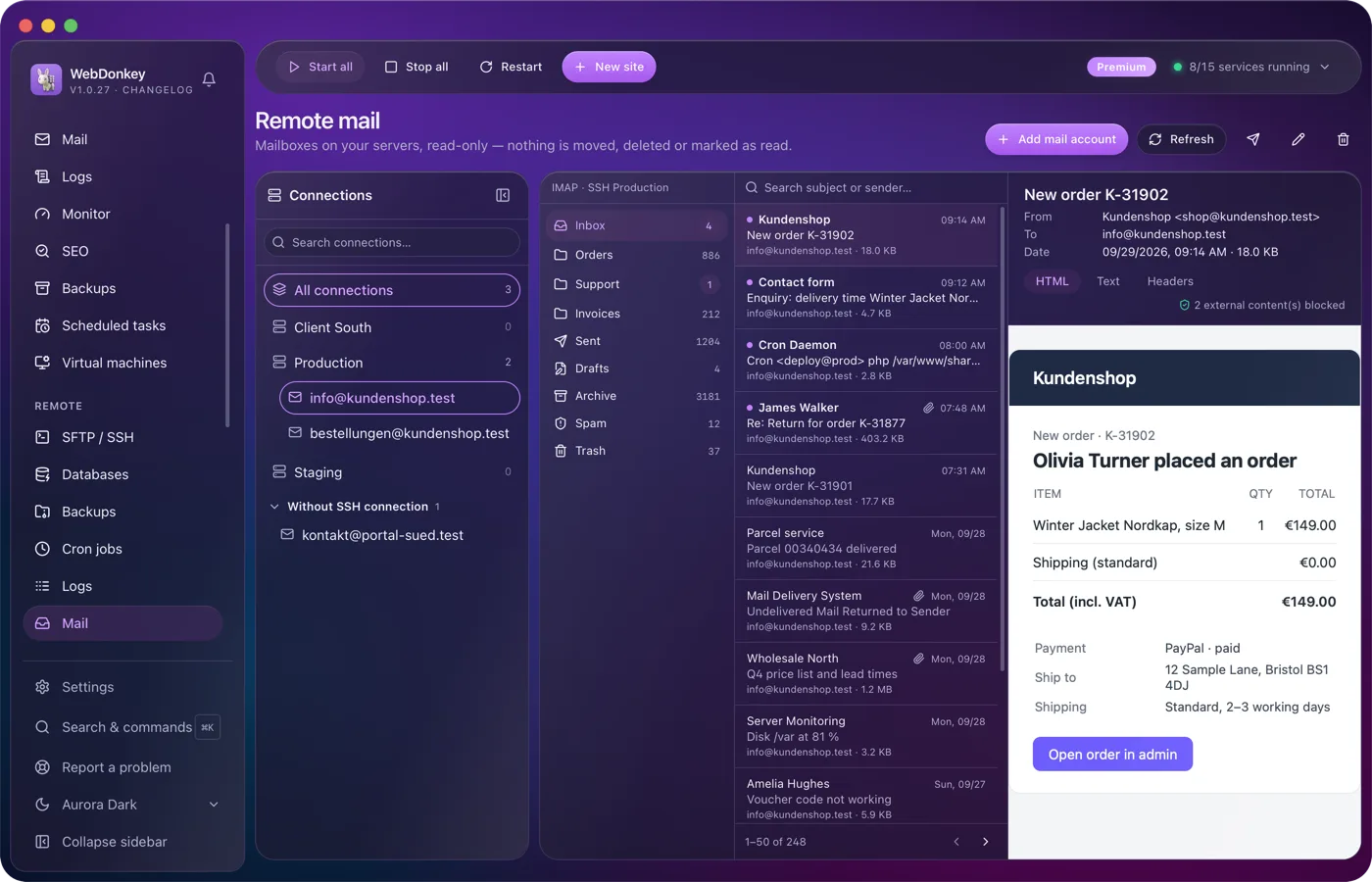This screenshot has height=882, width=1372.
Task: Collapse the Connections panel via panel icon
Action: point(503,195)
